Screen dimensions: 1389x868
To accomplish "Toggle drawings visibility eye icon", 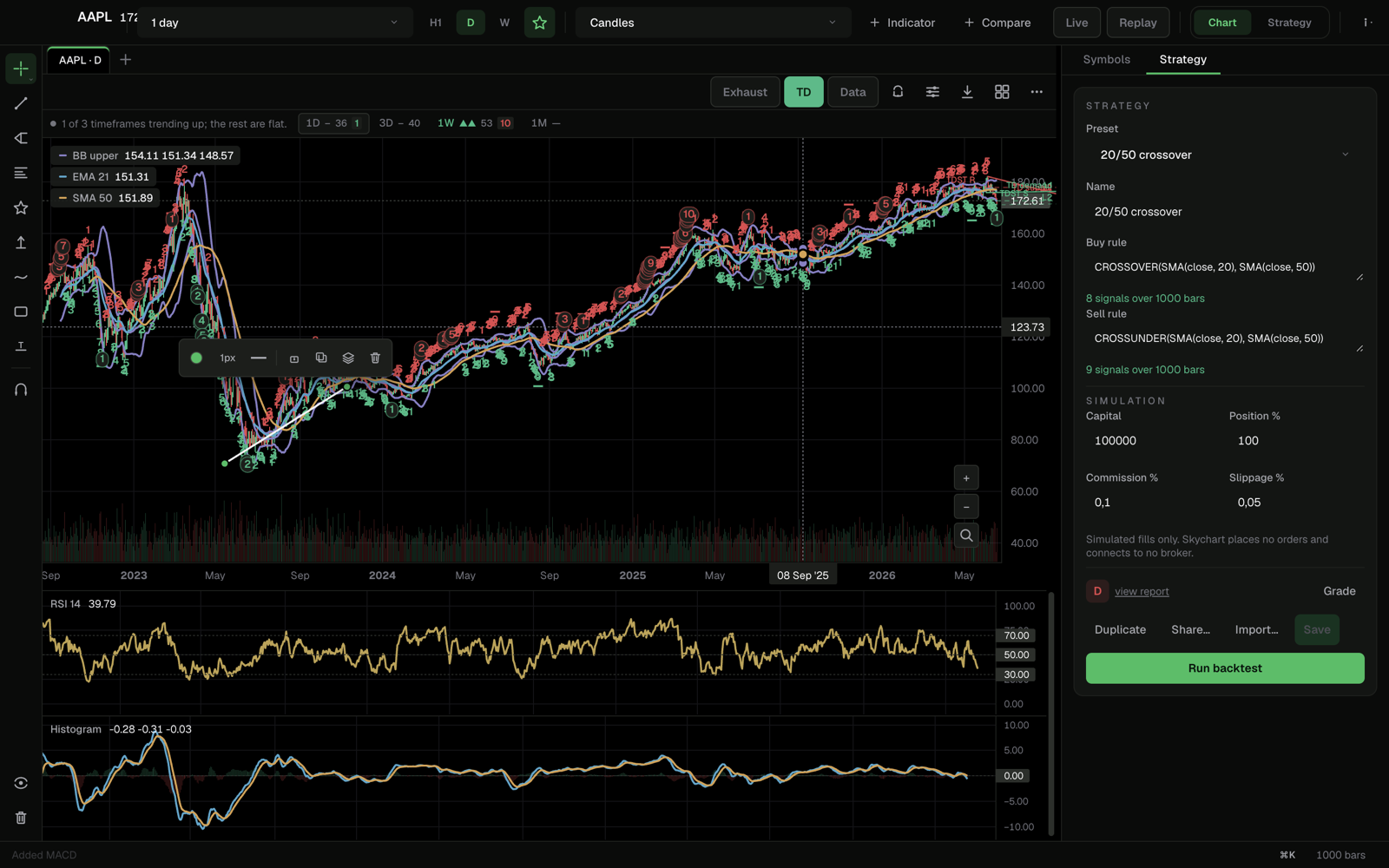I will [21, 783].
